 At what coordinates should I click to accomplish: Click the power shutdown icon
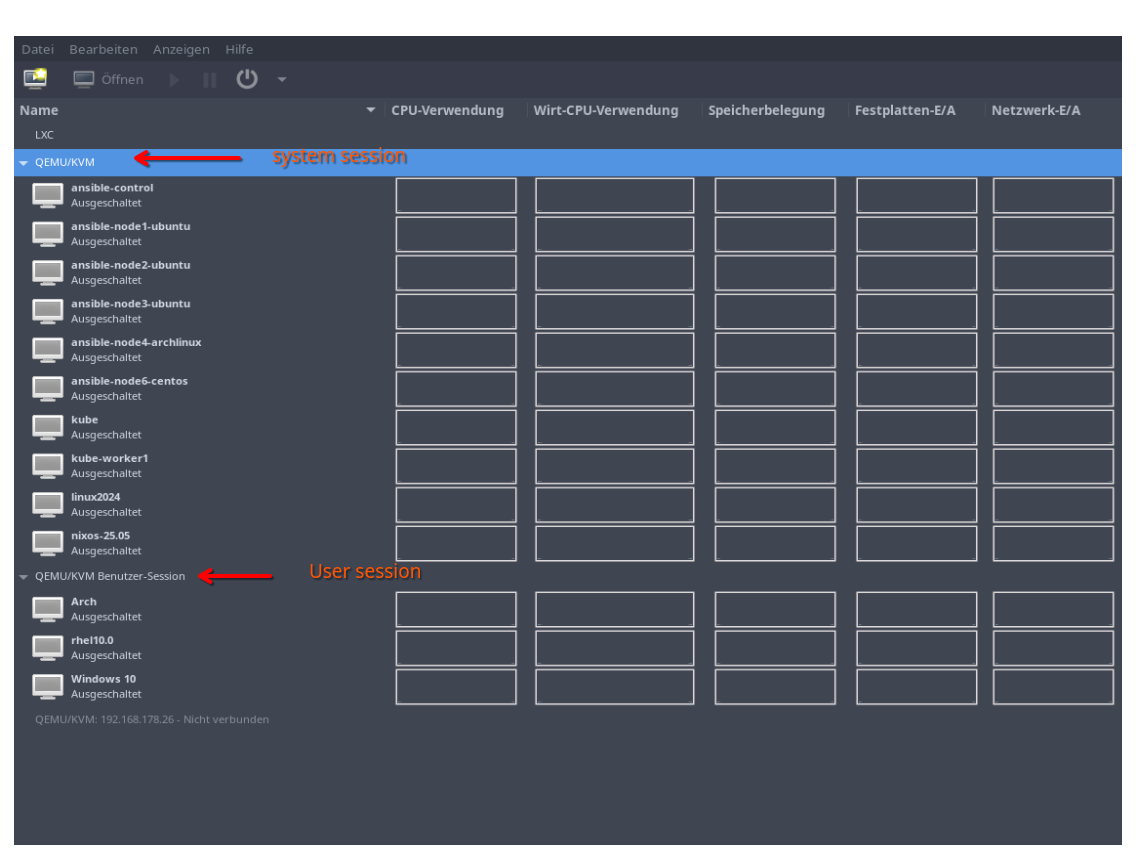(x=247, y=79)
